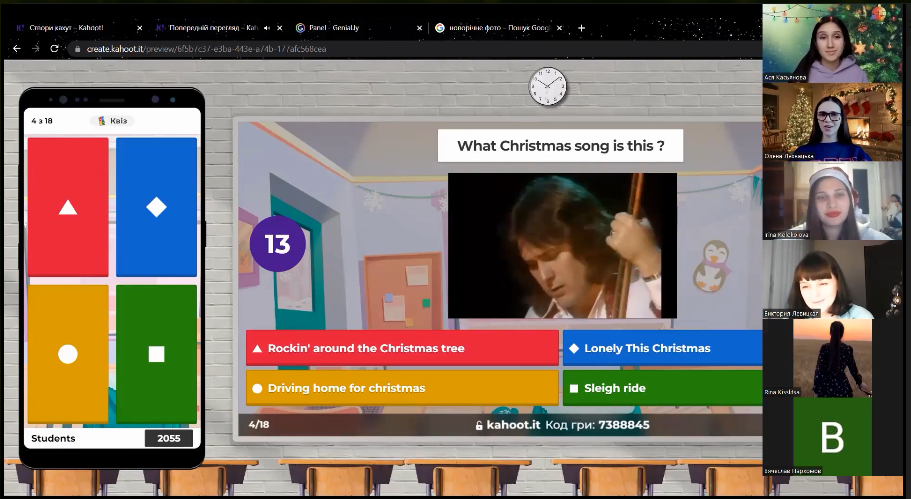Click the browser back arrow
This screenshot has width=911, height=499.
17,49
